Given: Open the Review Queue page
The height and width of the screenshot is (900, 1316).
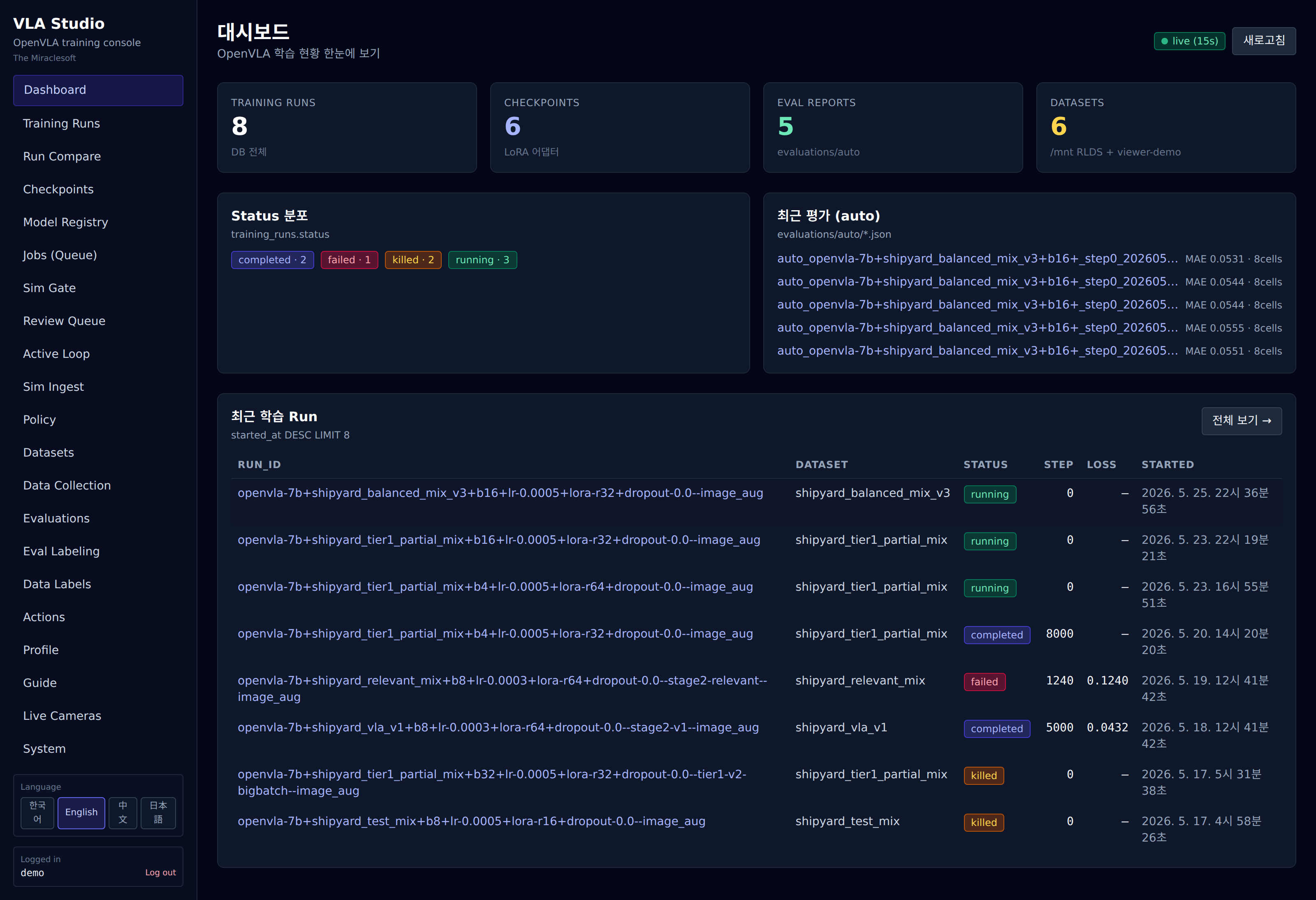Looking at the screenshot, I should [x=98, y=320].
